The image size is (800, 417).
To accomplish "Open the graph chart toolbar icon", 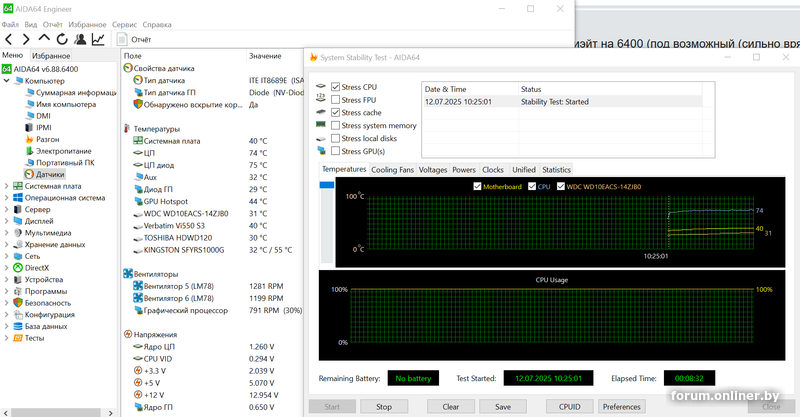I will 98,40.
